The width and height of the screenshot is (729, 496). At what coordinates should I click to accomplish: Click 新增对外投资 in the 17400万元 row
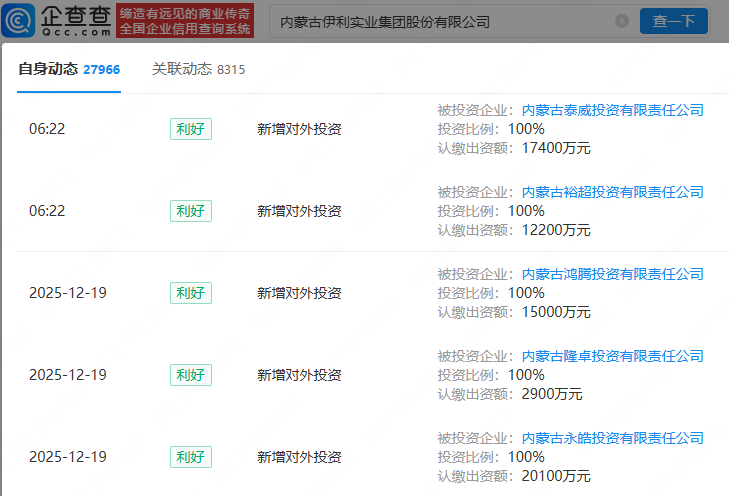(x=299, y=129)
